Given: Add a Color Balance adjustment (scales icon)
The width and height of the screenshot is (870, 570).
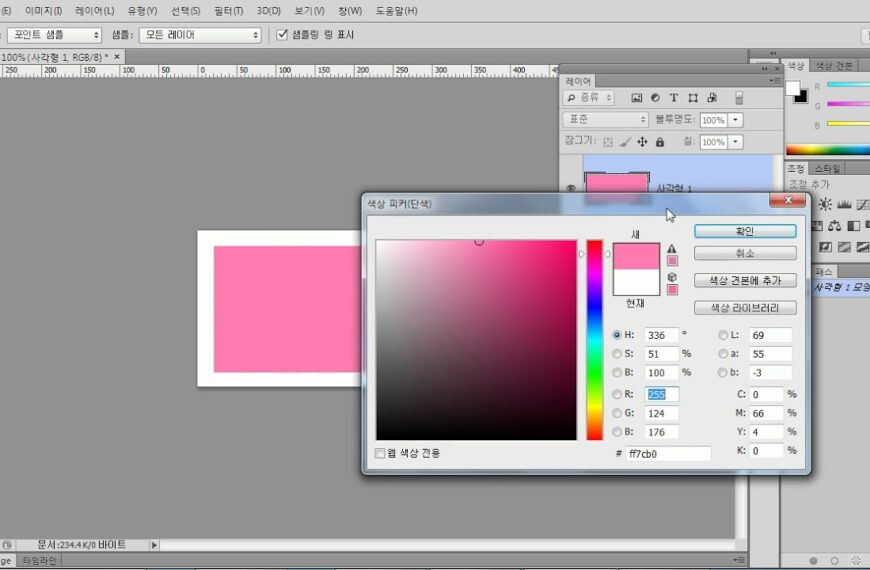Looking at the screenshot, I should point(834,226).
